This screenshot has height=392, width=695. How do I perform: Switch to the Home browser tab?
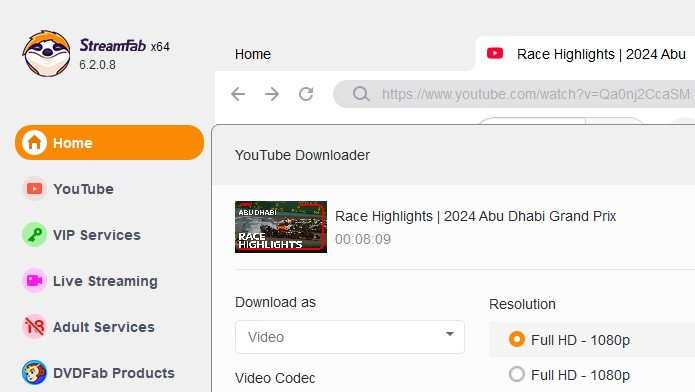tap(253, 54)
